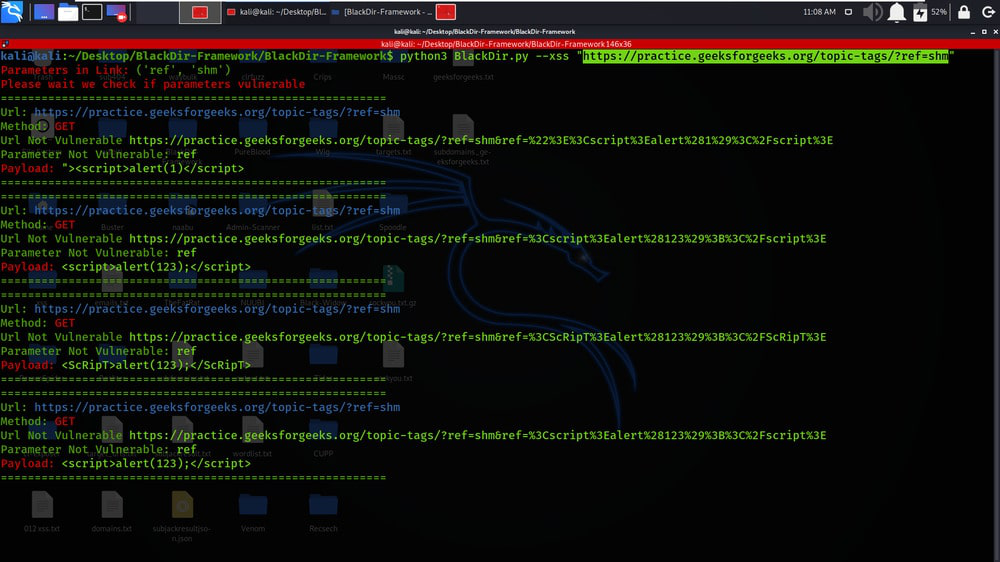Lock the screen with the padlock icon
The height and width of the screenshot is (562, 1000).
tap(964, 11)
